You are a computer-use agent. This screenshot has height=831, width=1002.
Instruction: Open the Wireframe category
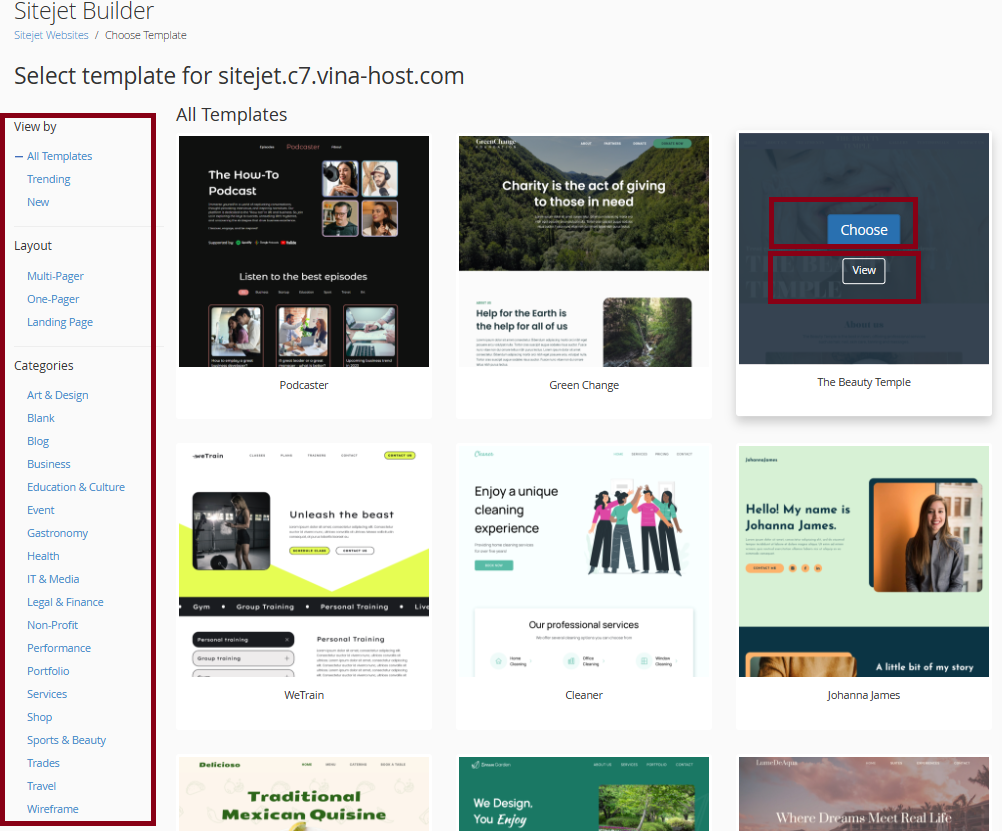coord(52,809)
